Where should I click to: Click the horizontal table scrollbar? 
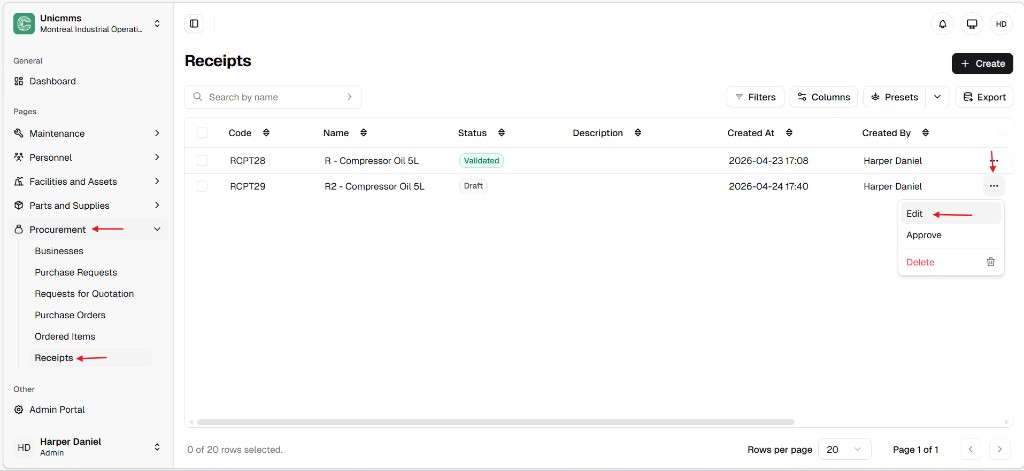496,422
